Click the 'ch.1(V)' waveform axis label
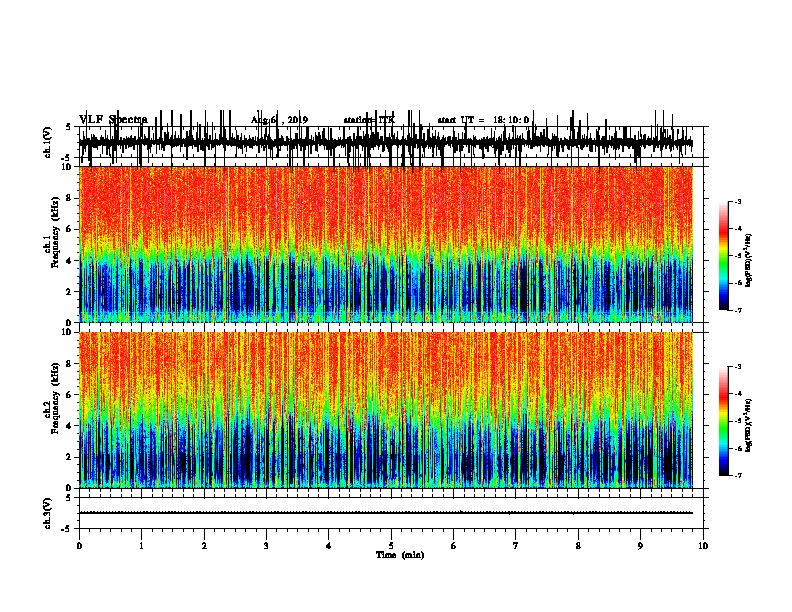Screen dimensions: 792x612 point(48,142)
